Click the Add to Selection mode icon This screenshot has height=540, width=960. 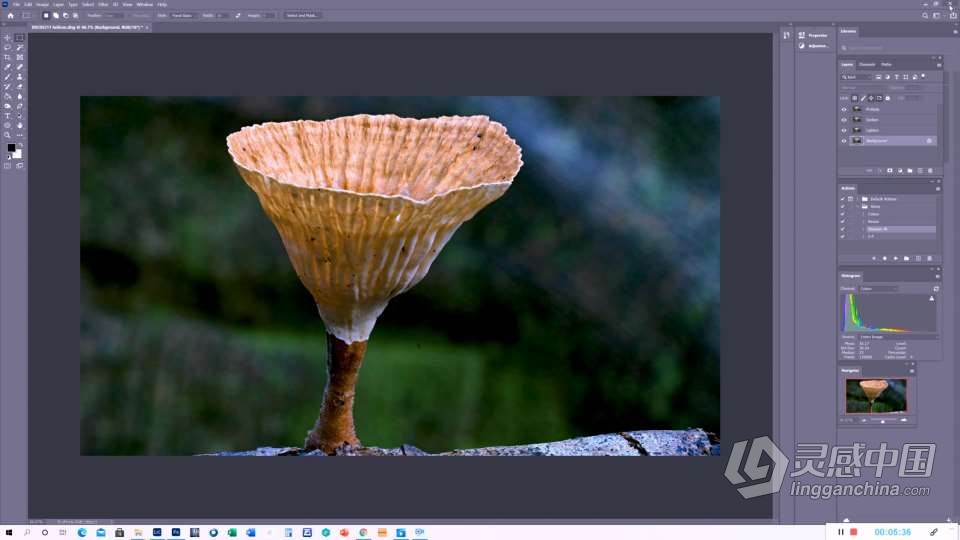(x=56, y=15)
